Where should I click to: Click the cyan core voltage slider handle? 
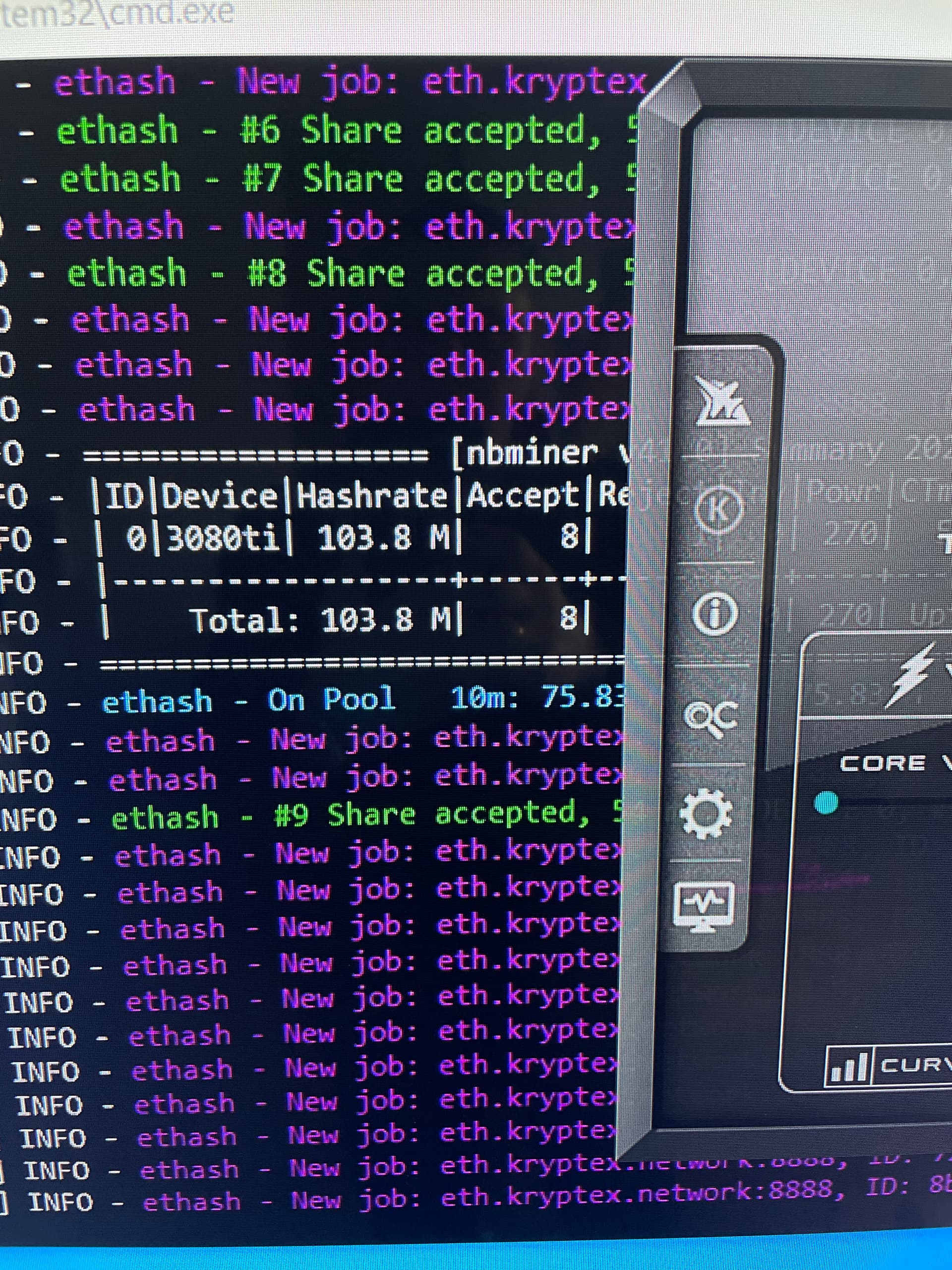point(827,802)
